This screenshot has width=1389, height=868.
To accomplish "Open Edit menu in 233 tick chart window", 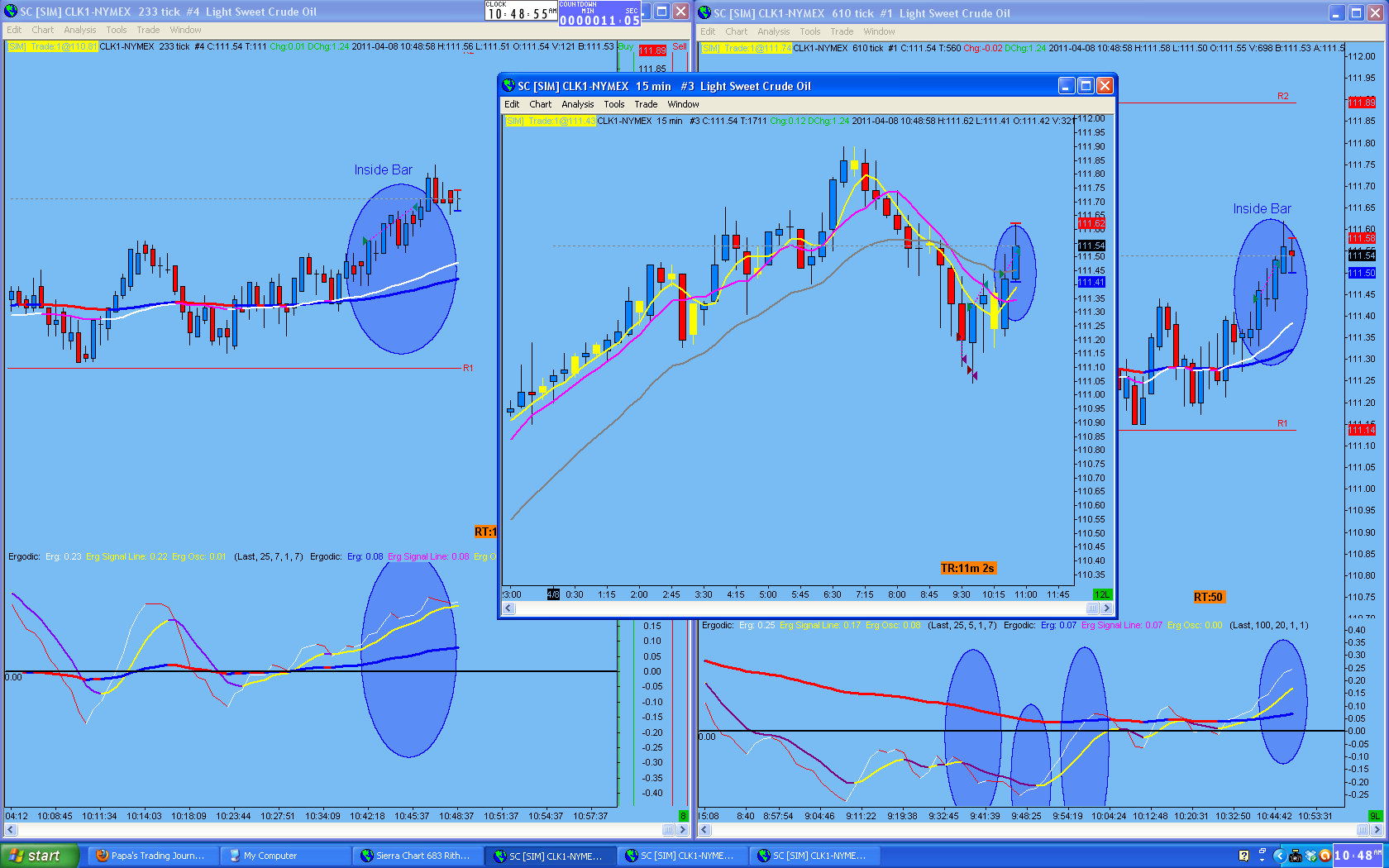I will [x=15, y=30].
